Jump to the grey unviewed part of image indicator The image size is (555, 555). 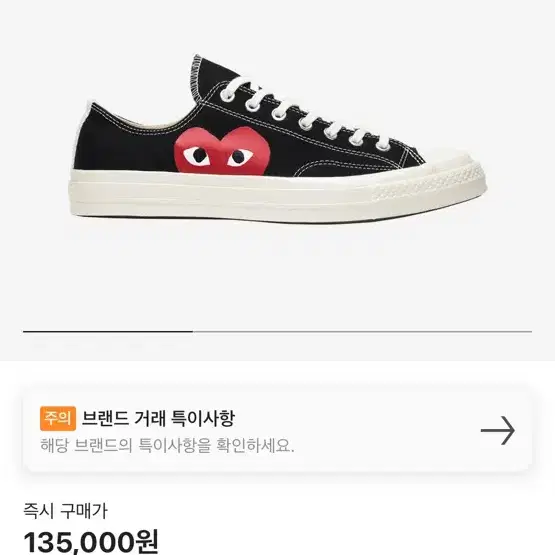362,332
